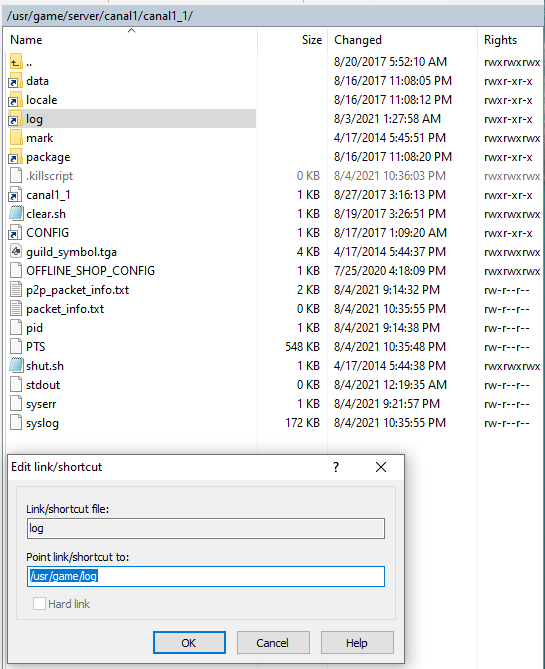This screenshot has height=669, width=545.
Task: Toggle the Hard link checkbox
Action: [39, 604]
